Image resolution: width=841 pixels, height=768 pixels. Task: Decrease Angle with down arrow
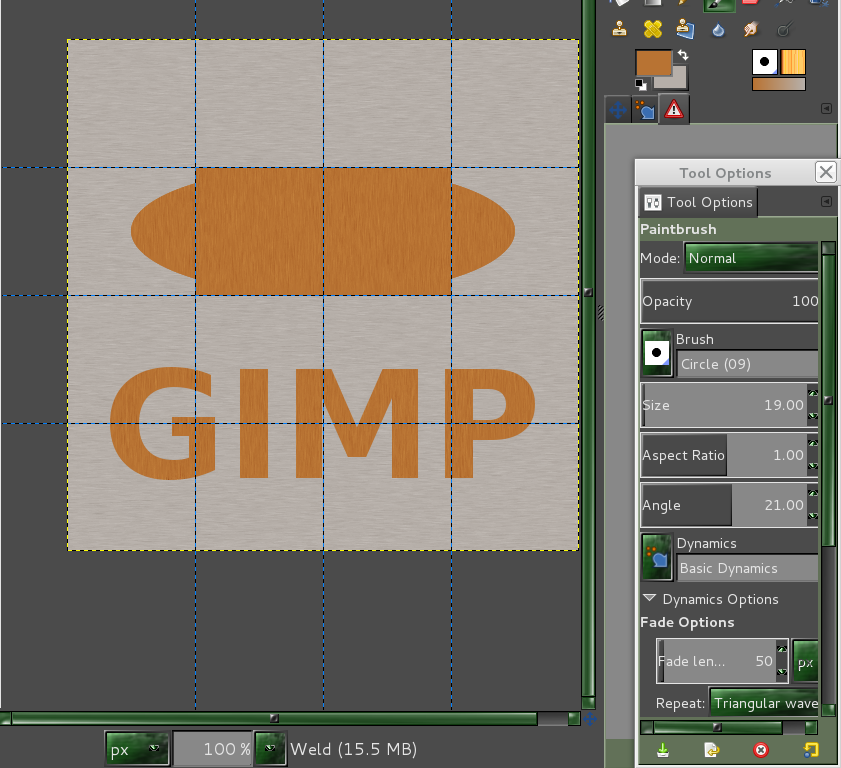pyautogui.click(x=813, y=516)
